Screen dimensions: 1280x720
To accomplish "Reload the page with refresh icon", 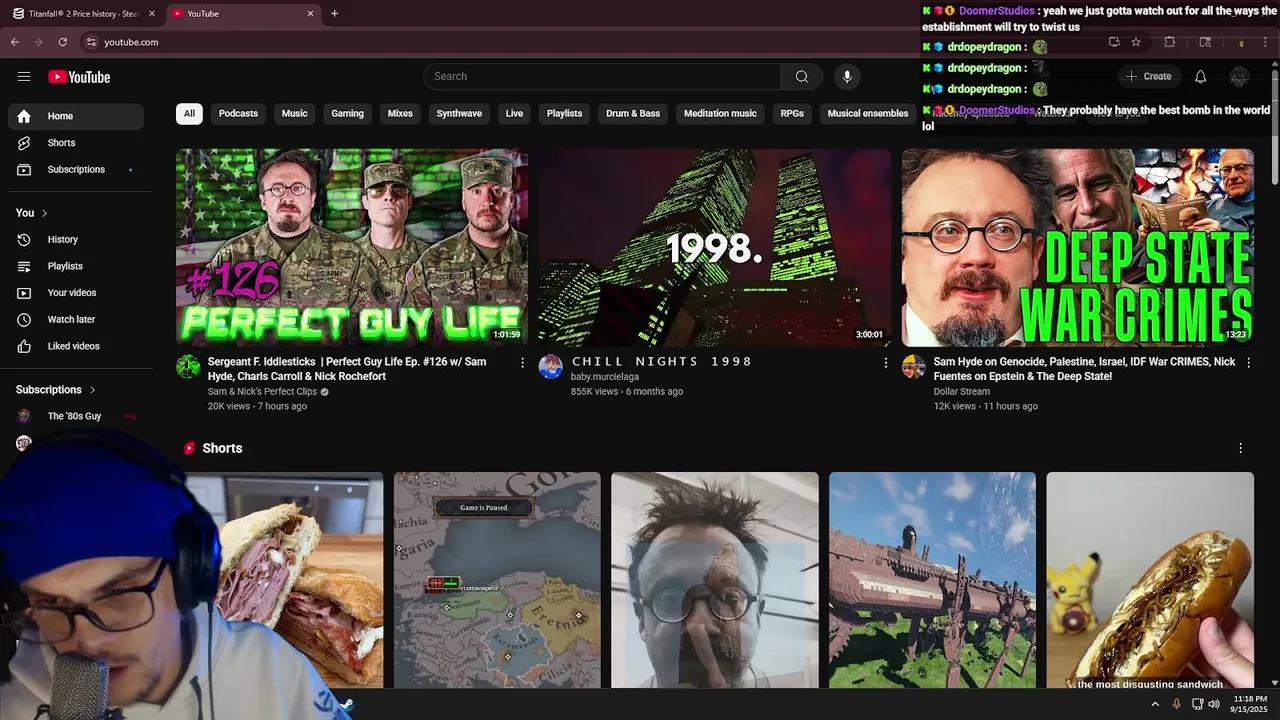I will tap(62, 42).
